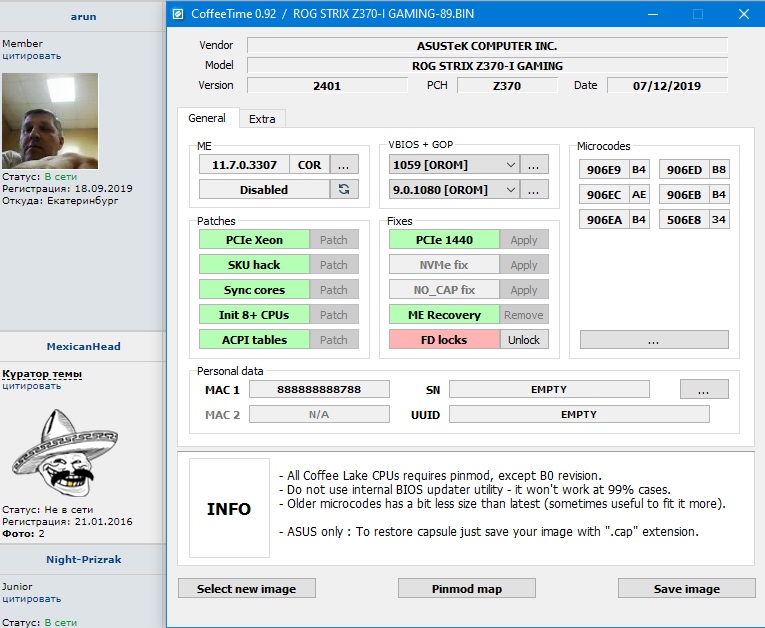The image size is (765, 628).
Task: Click Patch button for SKU hack
Action: pyautogui.click(x=334, y=265)
